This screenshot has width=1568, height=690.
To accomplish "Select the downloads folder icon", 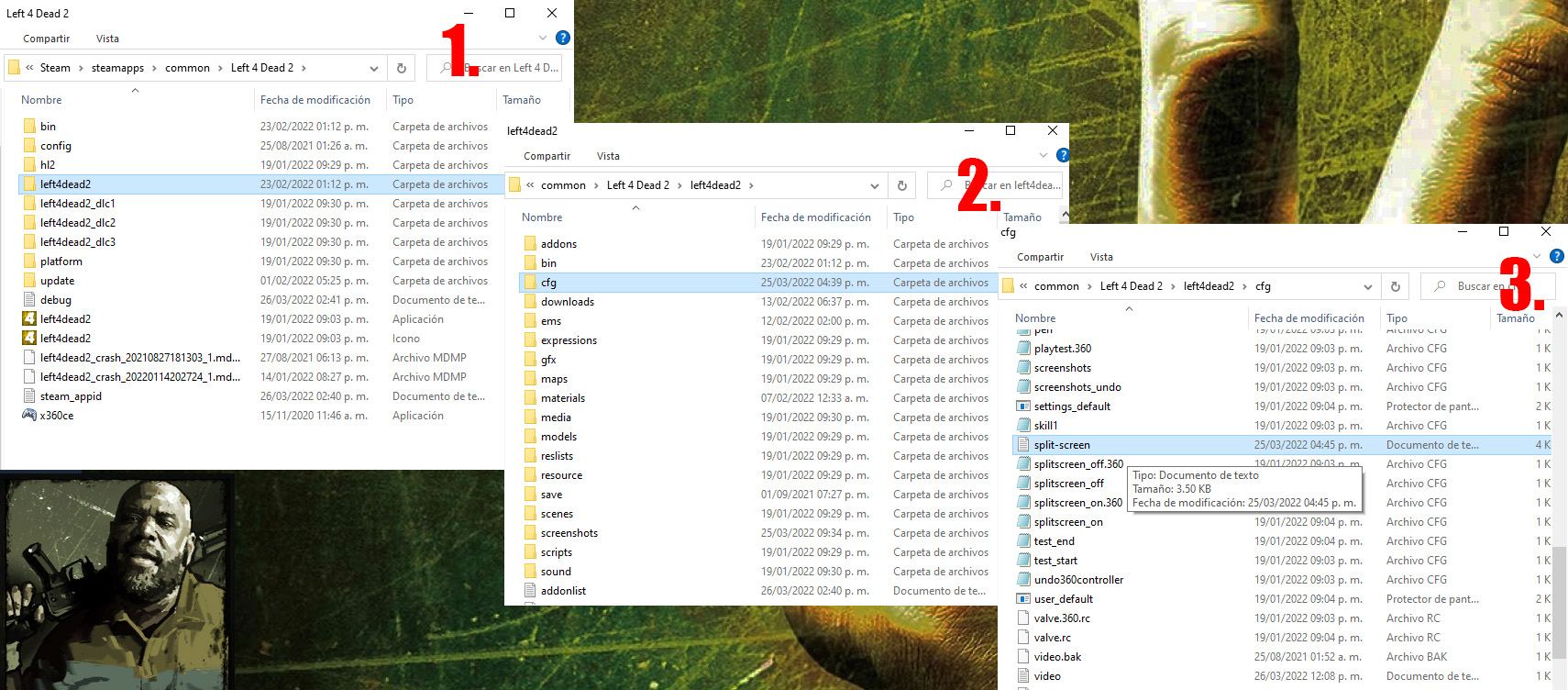I will (x=530, y=302).
